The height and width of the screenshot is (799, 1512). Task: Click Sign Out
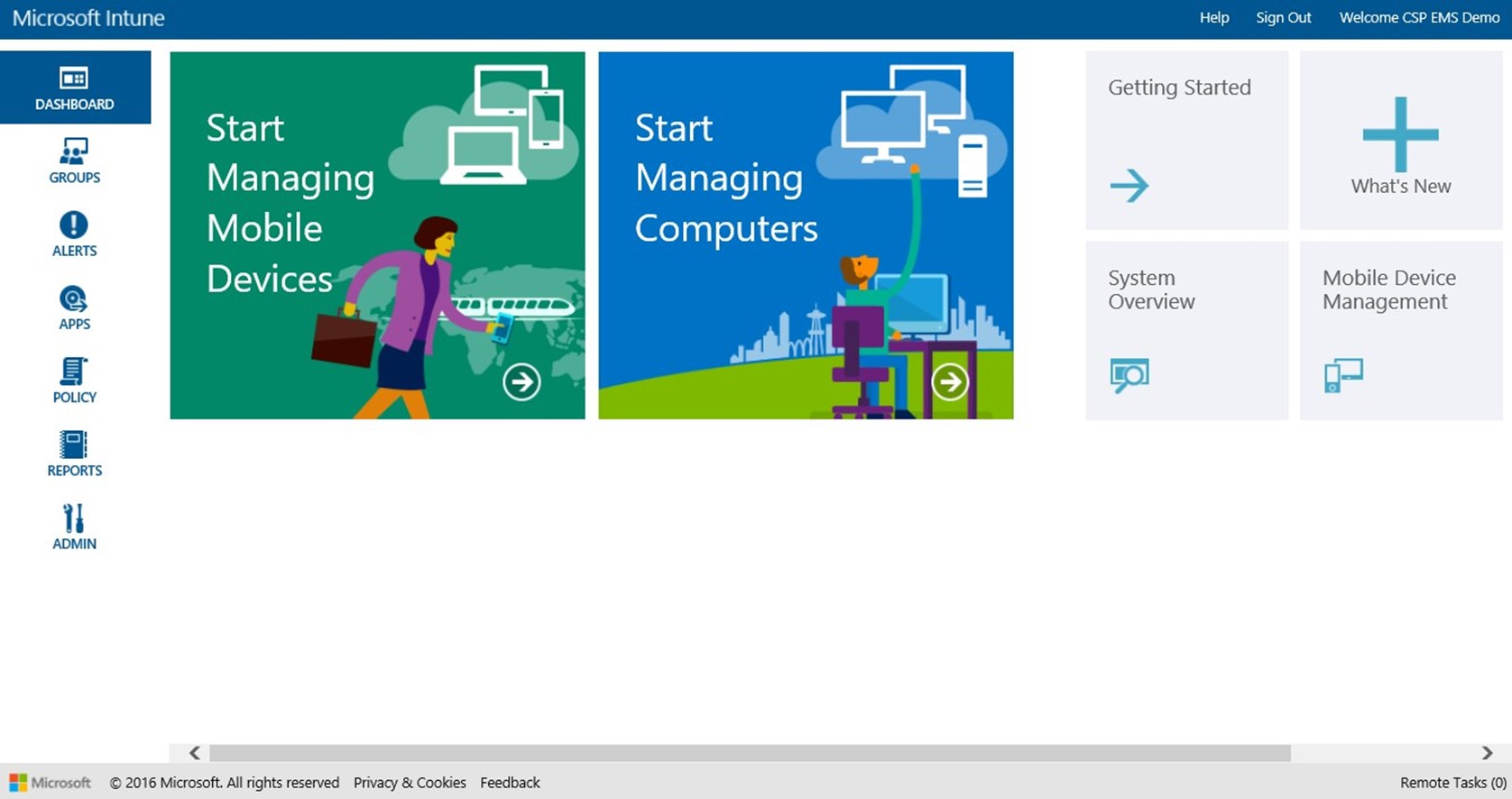pyautogui.click(x=1284, y=18)
